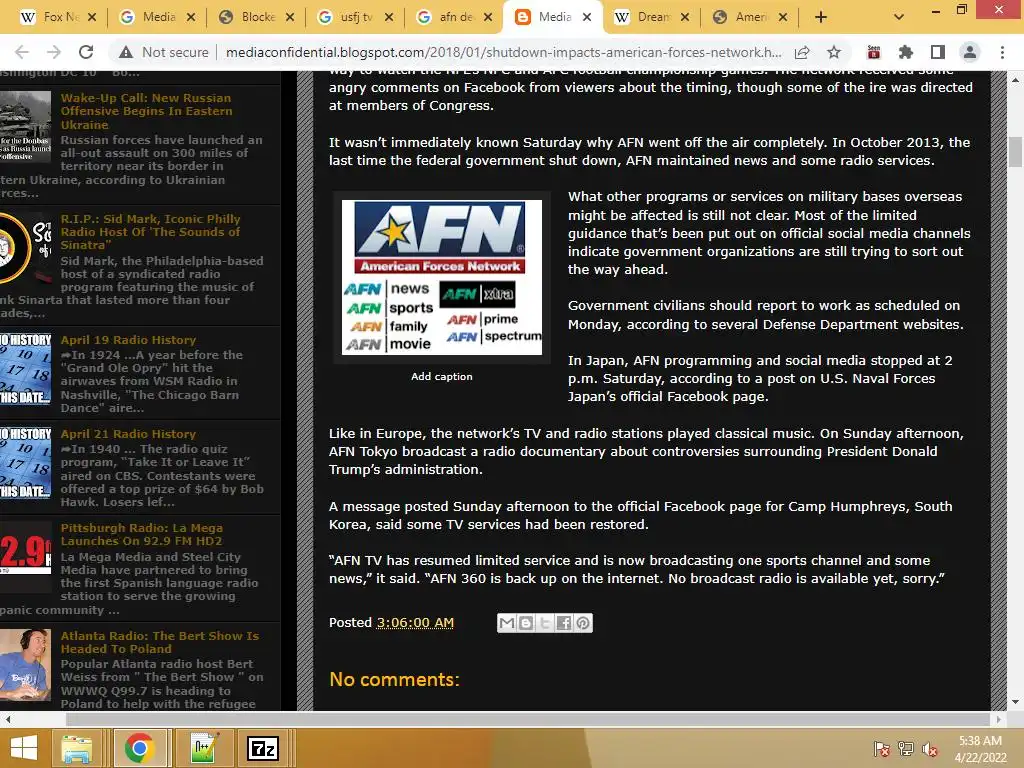Screen dimensions: 1024x768
Task: Open the network status tray icon
Action: 906,748
